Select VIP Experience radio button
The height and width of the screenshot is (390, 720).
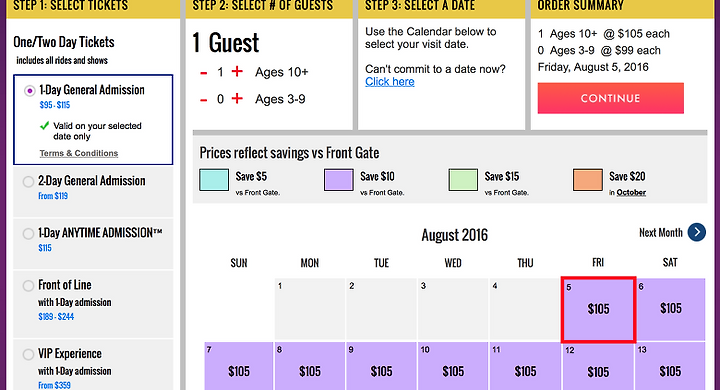click(x=28, y=354)
